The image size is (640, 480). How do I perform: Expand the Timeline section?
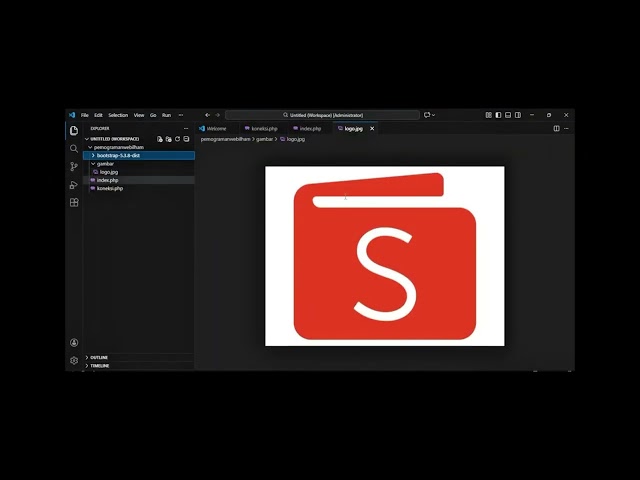pyautogui.click(x=139, y=366)
